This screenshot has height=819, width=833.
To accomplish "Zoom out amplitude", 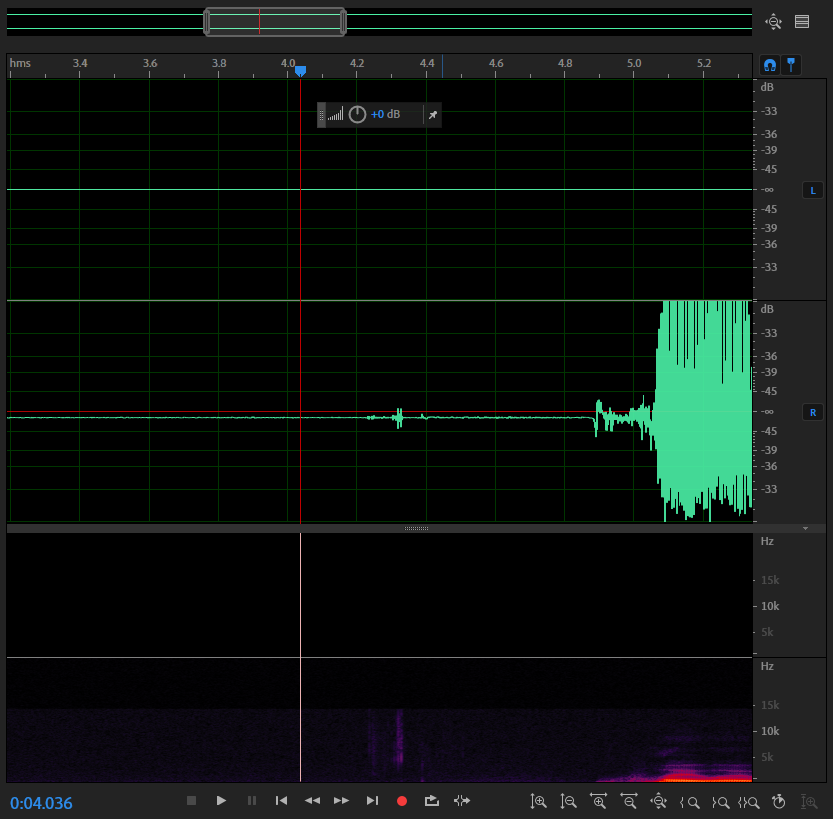I will pos(569,801).
